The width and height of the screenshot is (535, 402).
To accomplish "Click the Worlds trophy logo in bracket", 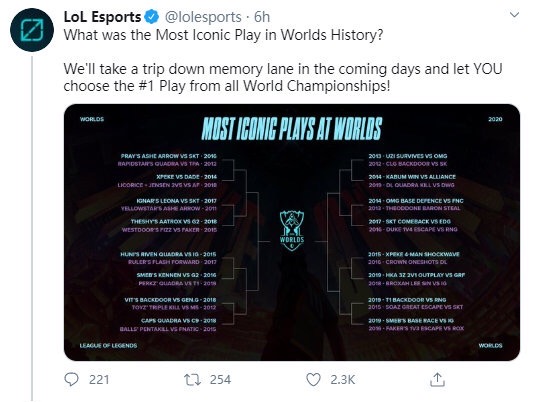I will [x=292, y=231].
